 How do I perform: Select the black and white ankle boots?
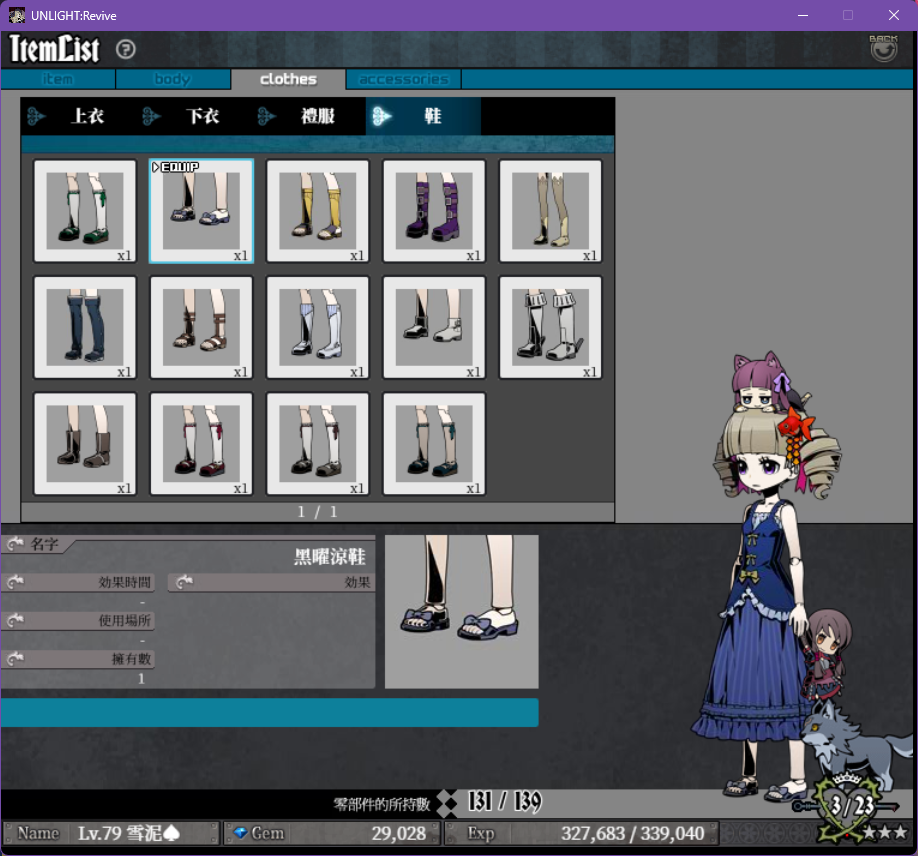point(434,327)
